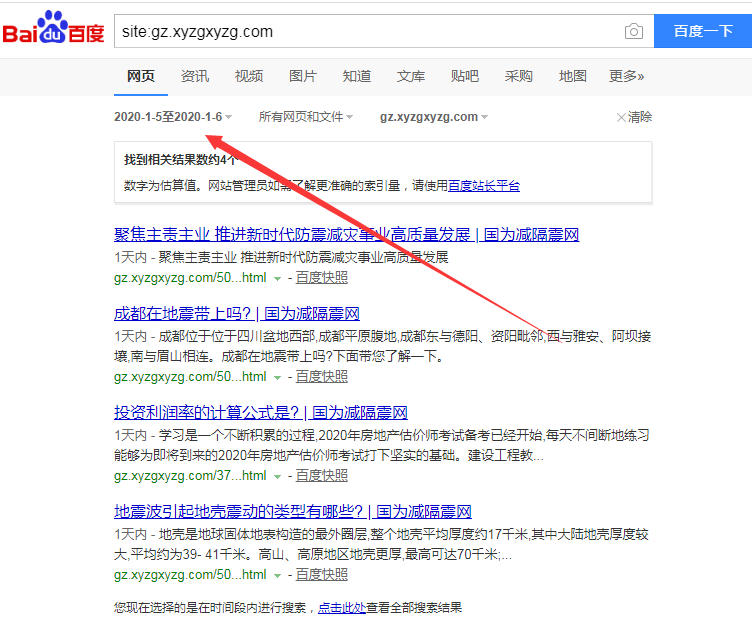The image size is (752, 643).
Task: Open result 投资利润率的计算公式是?
Action: (x=261, y=412)
